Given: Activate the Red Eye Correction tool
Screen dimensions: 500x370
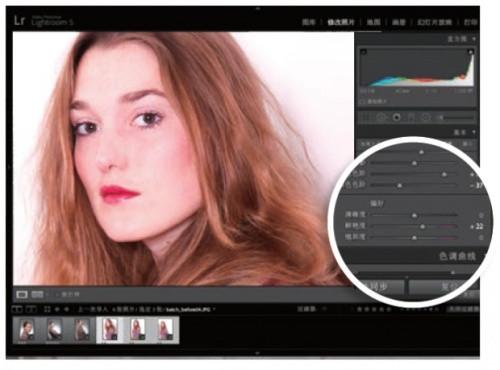Looking at the screenshot, I should (396, 117).
